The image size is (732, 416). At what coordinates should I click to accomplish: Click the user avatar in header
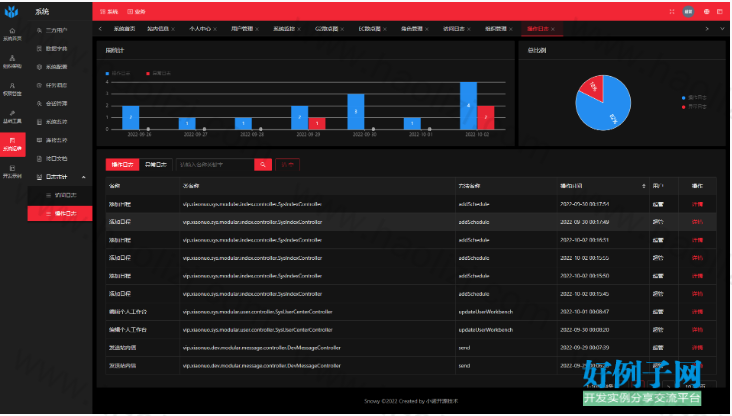point(688,12)
